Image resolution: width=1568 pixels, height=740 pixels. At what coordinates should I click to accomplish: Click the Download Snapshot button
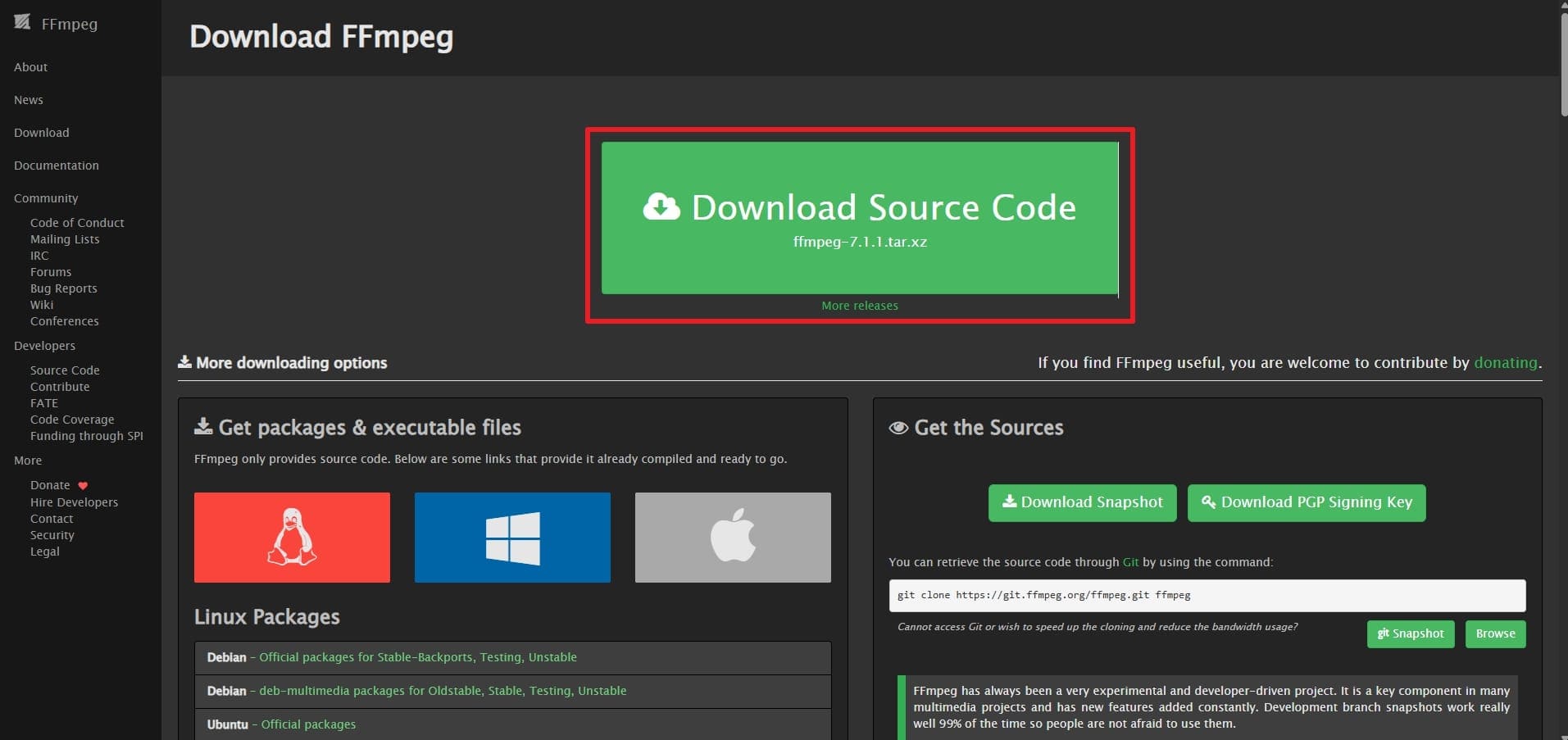click(1082, 502)
